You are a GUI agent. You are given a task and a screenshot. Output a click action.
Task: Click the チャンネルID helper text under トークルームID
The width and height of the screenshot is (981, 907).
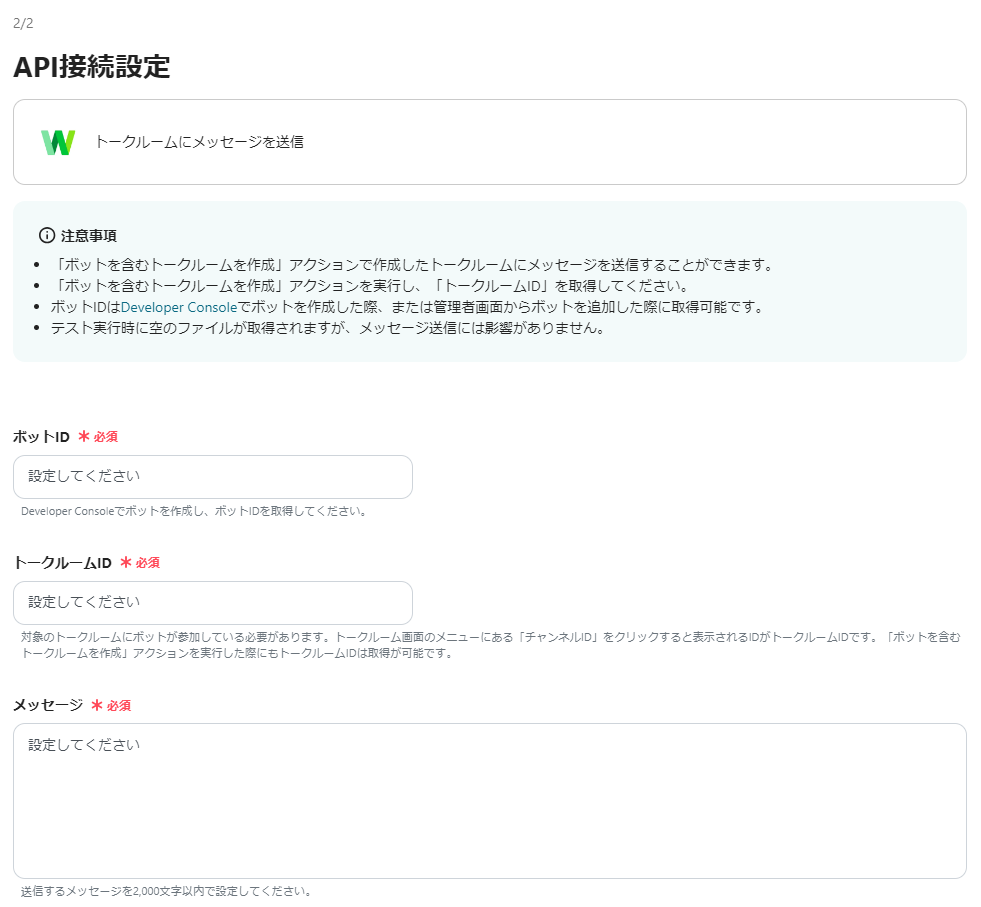490,645
